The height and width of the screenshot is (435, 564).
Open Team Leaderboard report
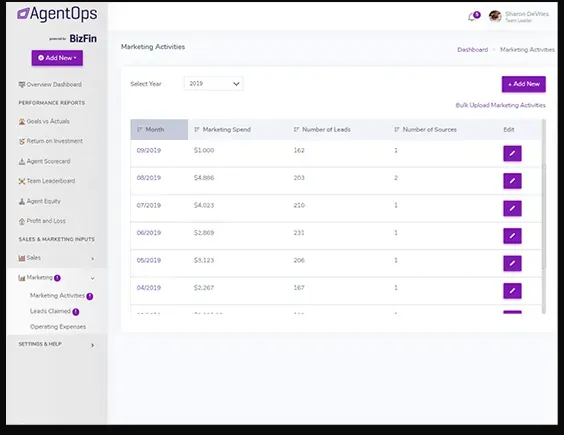tap(51, 181)
